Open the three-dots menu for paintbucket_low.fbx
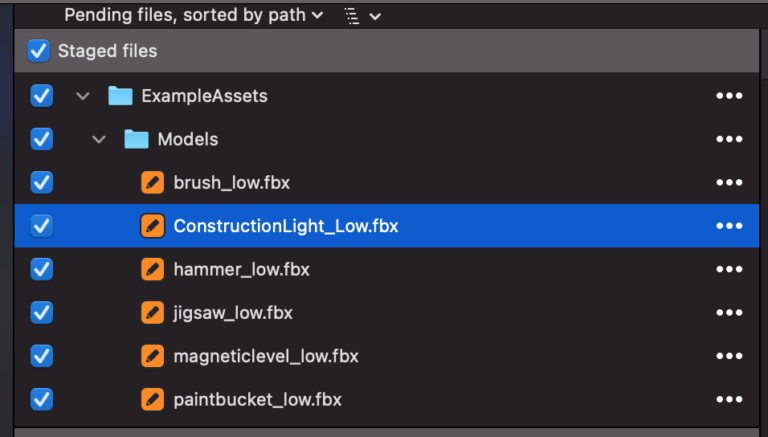 click(x=729, y=400)
